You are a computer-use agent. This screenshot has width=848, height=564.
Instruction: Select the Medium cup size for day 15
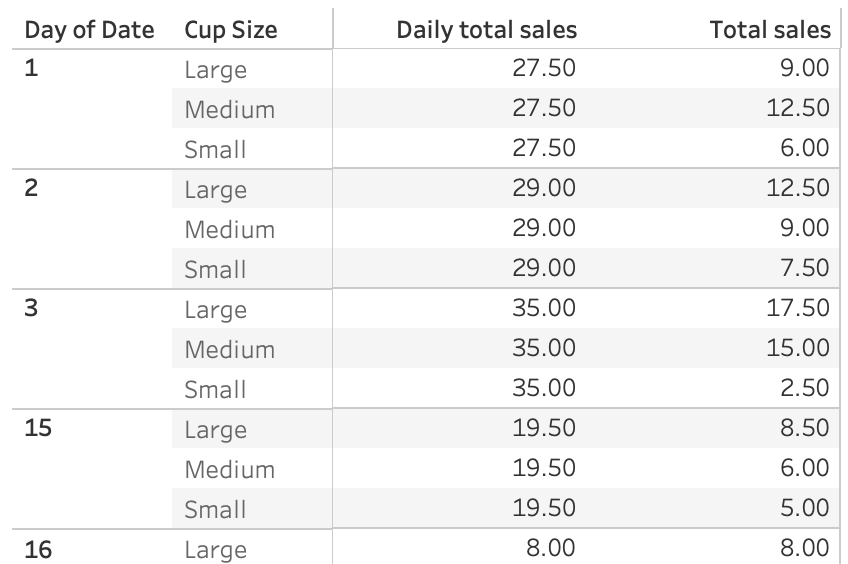(x=229, y=469)
